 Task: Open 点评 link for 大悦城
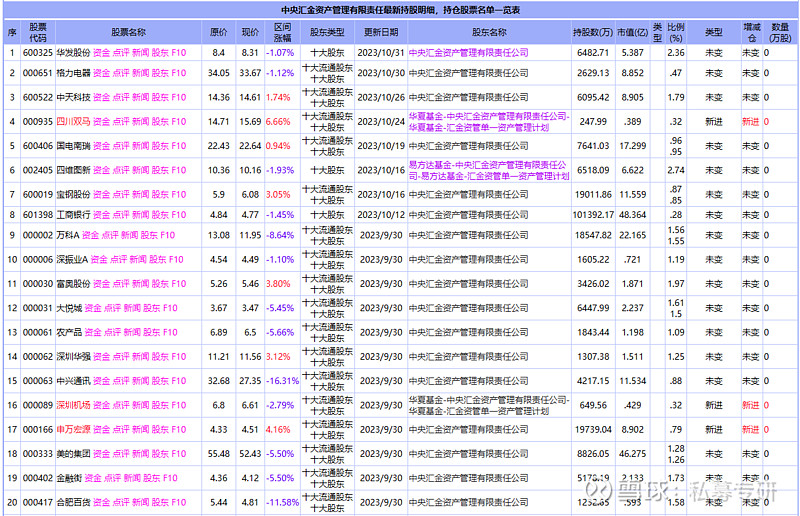click(112, 308)
